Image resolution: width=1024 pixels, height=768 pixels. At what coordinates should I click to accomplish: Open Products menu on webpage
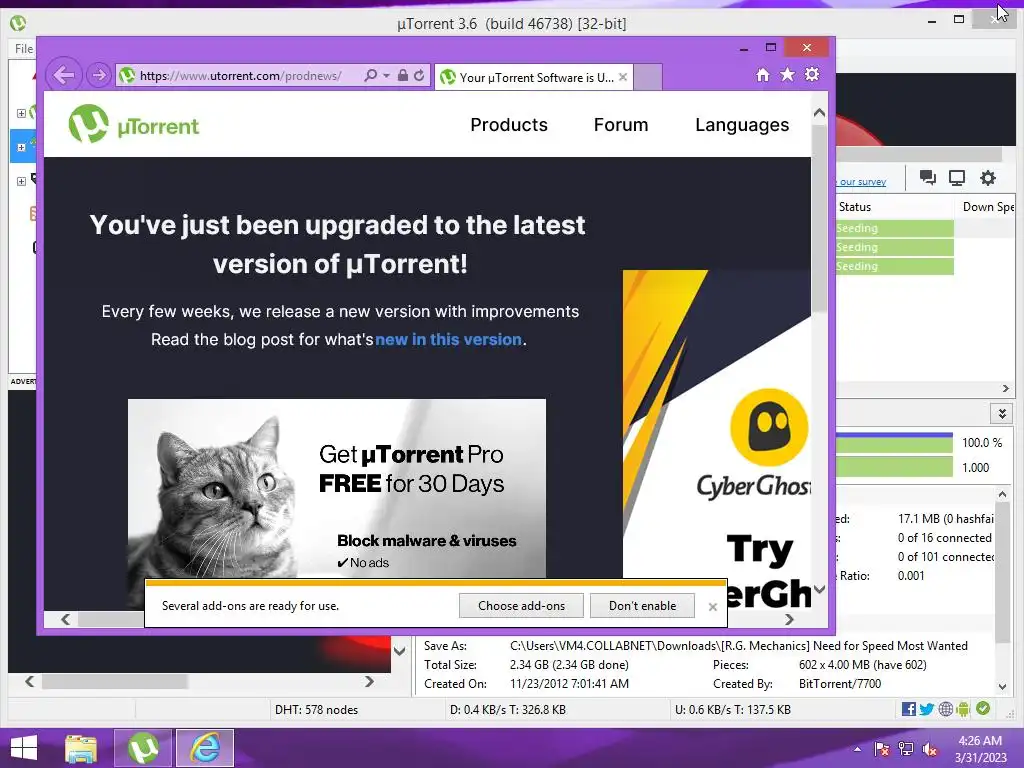coord(509,125)
